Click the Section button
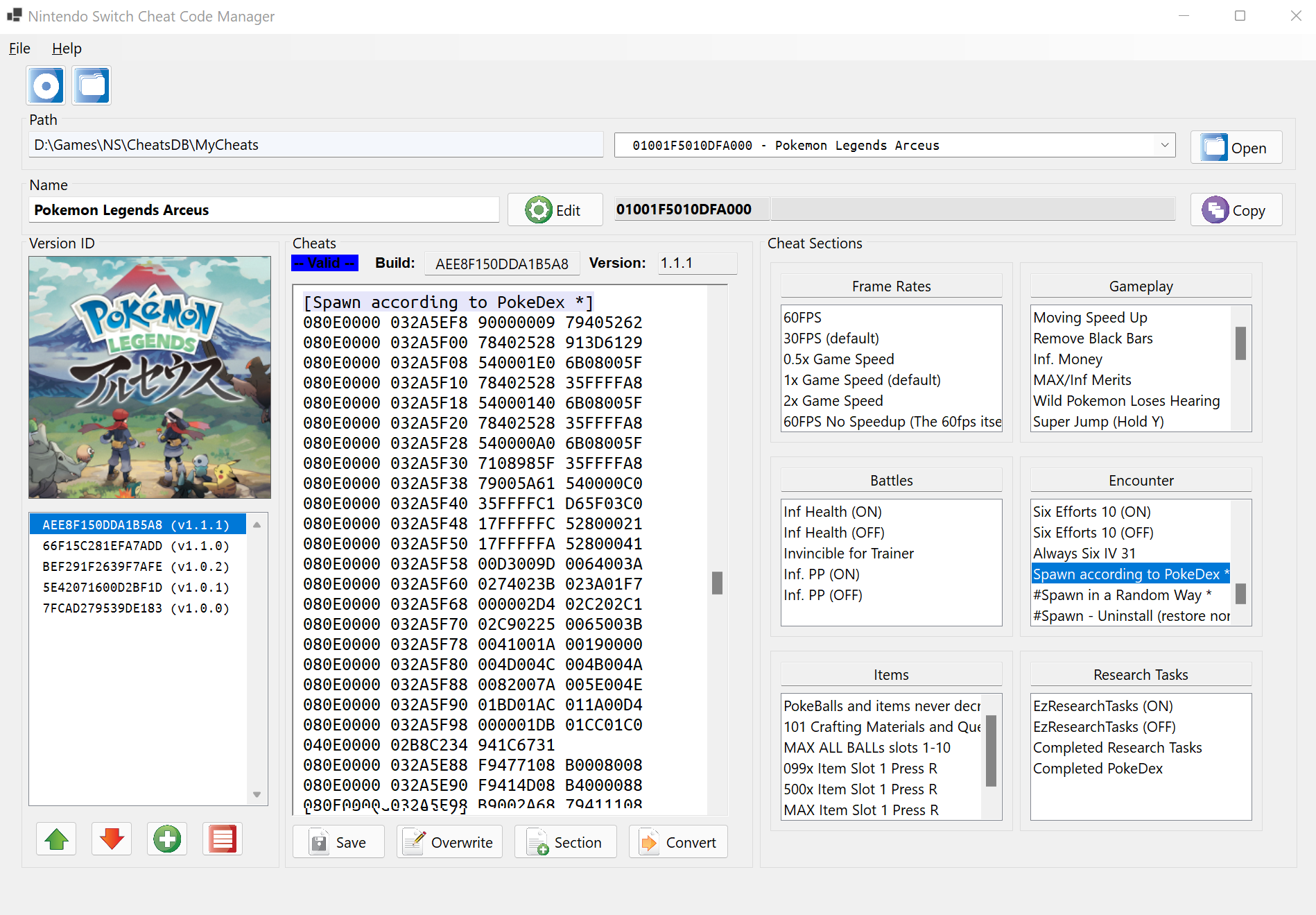The image size is (1316, 915). 565,842
